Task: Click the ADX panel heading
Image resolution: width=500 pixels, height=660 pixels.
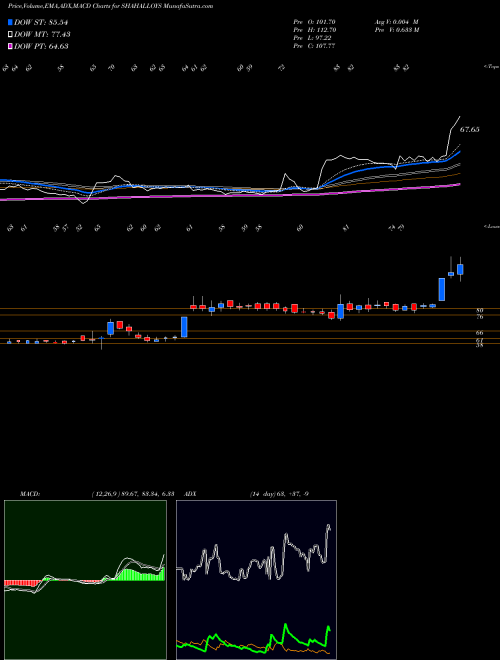Action: pos(190,494)
